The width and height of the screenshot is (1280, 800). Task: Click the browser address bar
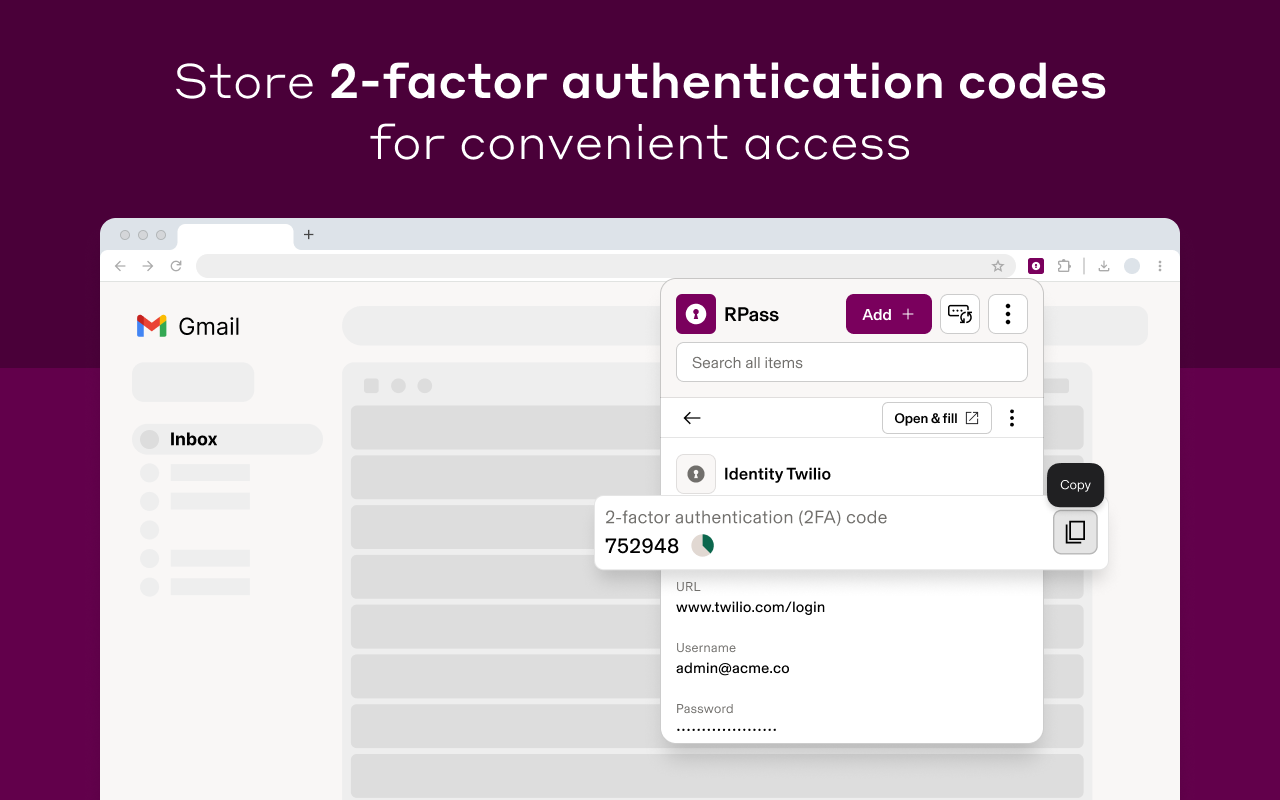tap(606, 266)
